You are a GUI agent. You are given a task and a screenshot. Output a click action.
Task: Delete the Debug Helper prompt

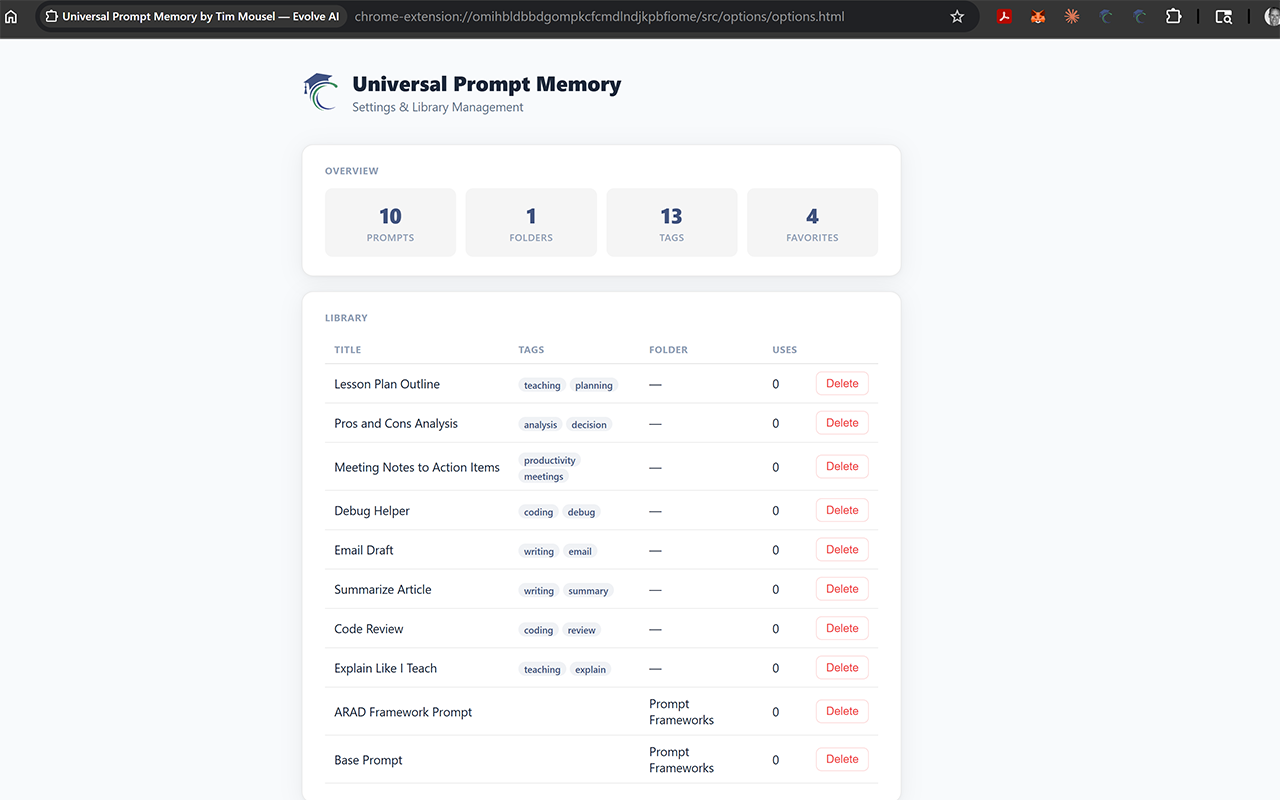pyautogui.click(x=841, y=510)
